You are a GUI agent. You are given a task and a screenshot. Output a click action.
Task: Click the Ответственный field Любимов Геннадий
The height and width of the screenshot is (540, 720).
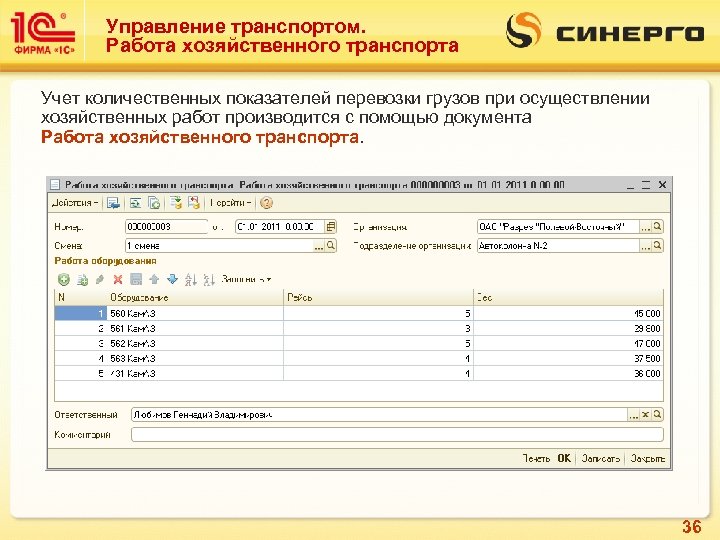(379, 415)
